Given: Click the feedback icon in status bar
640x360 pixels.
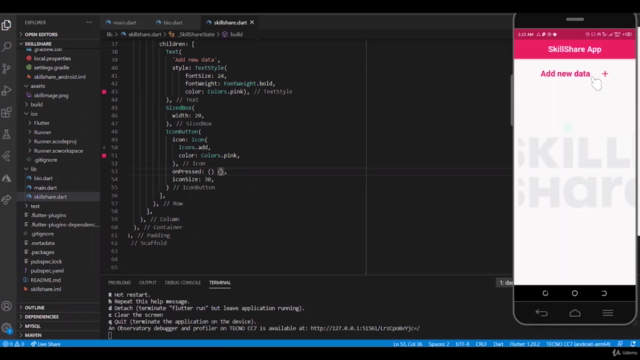Looking at the screenshot, I should (620, 344).
